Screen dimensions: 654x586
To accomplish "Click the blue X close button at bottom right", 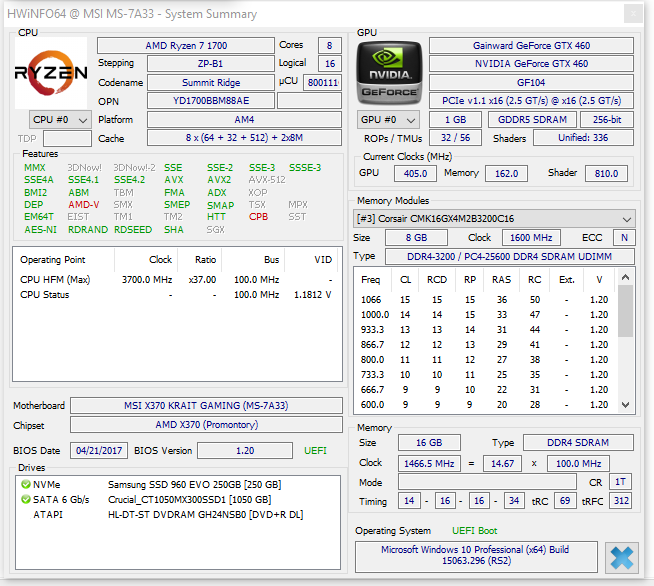I will (x=621, y=558).
